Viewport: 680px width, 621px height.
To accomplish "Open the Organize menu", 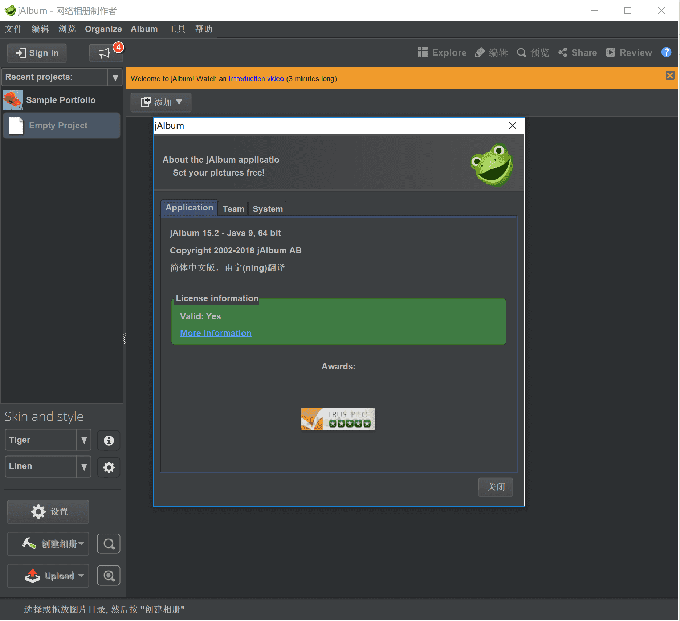I will click(103, 29).
